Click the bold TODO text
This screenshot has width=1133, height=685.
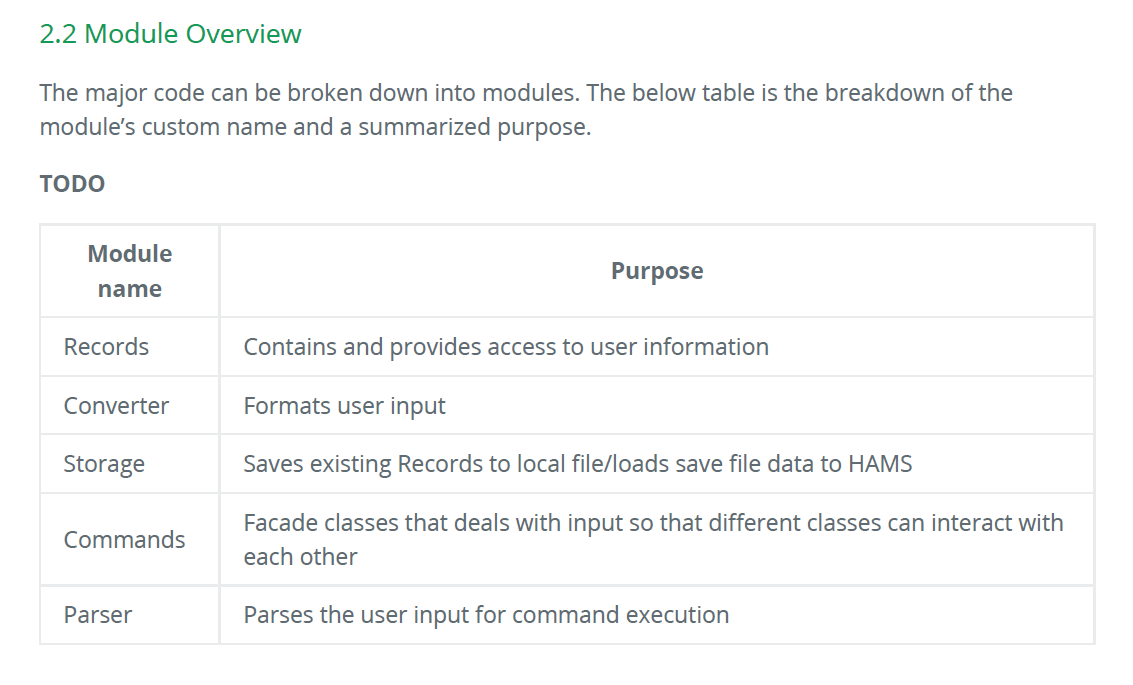(72, 184)
